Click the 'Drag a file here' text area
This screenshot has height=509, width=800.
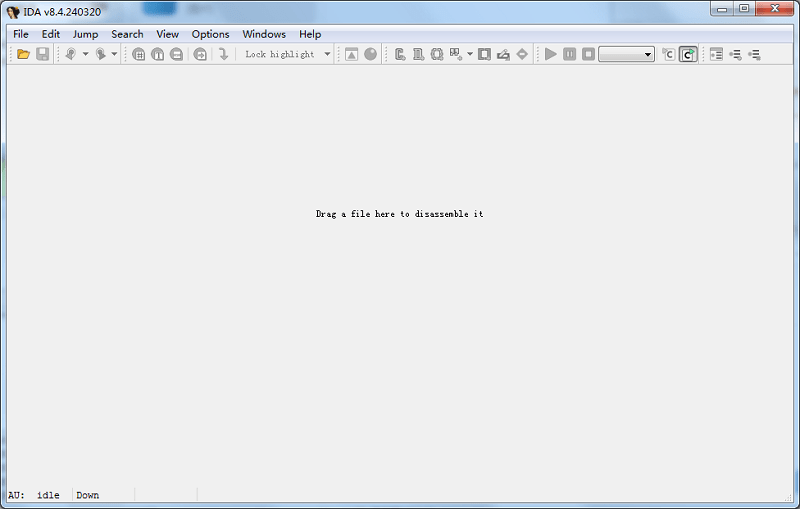[399, 214]
